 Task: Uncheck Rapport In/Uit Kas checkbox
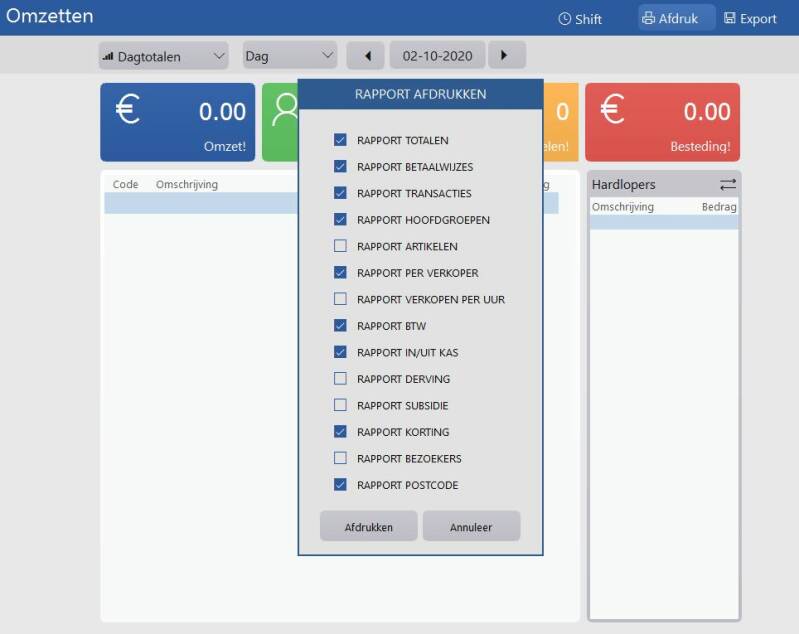(340, 352)
